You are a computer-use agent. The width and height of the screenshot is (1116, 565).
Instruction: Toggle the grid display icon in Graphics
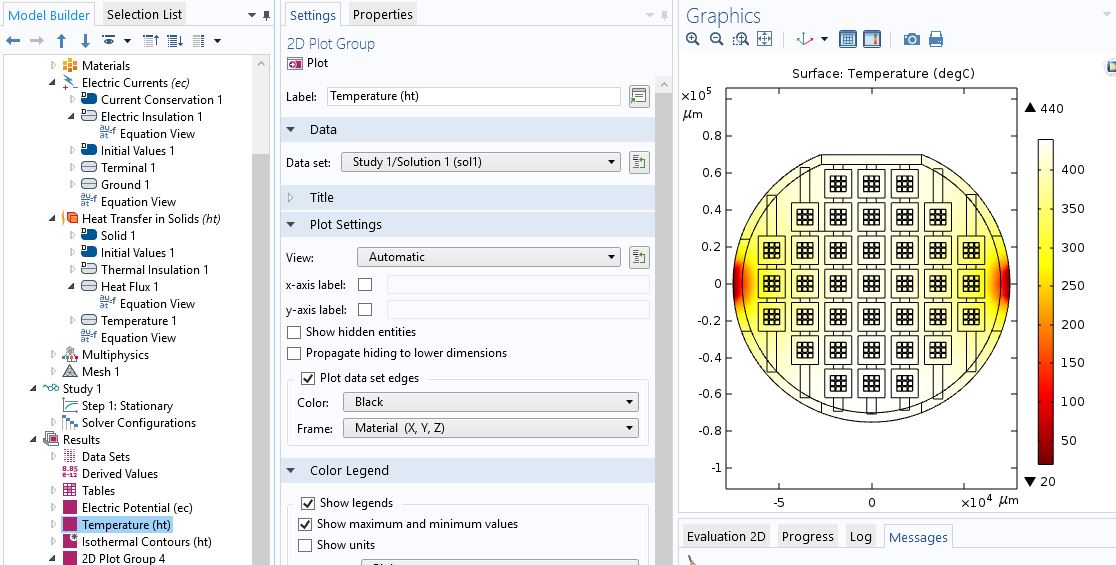(x=847, y=39)
